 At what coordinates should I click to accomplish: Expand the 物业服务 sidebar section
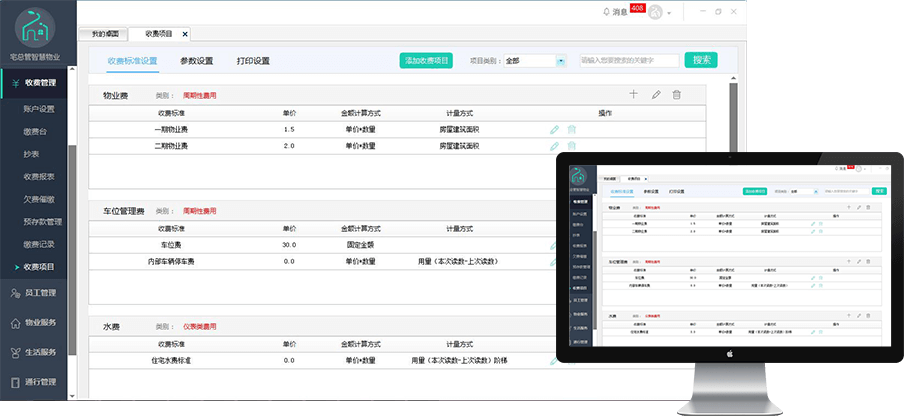coord(34,323)
